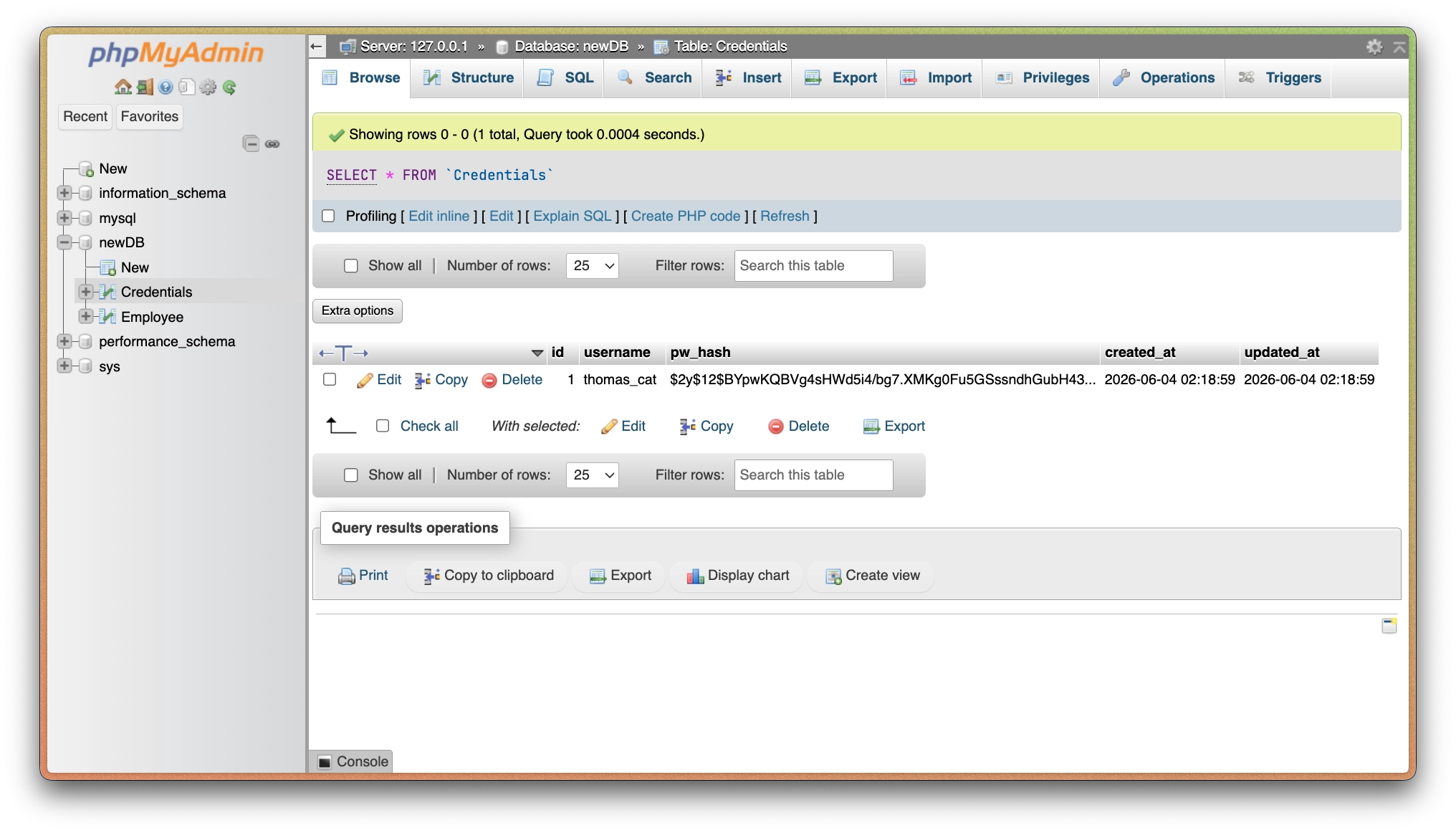
Task: Open page settings gear in top bar
Action: (1374, 47)
